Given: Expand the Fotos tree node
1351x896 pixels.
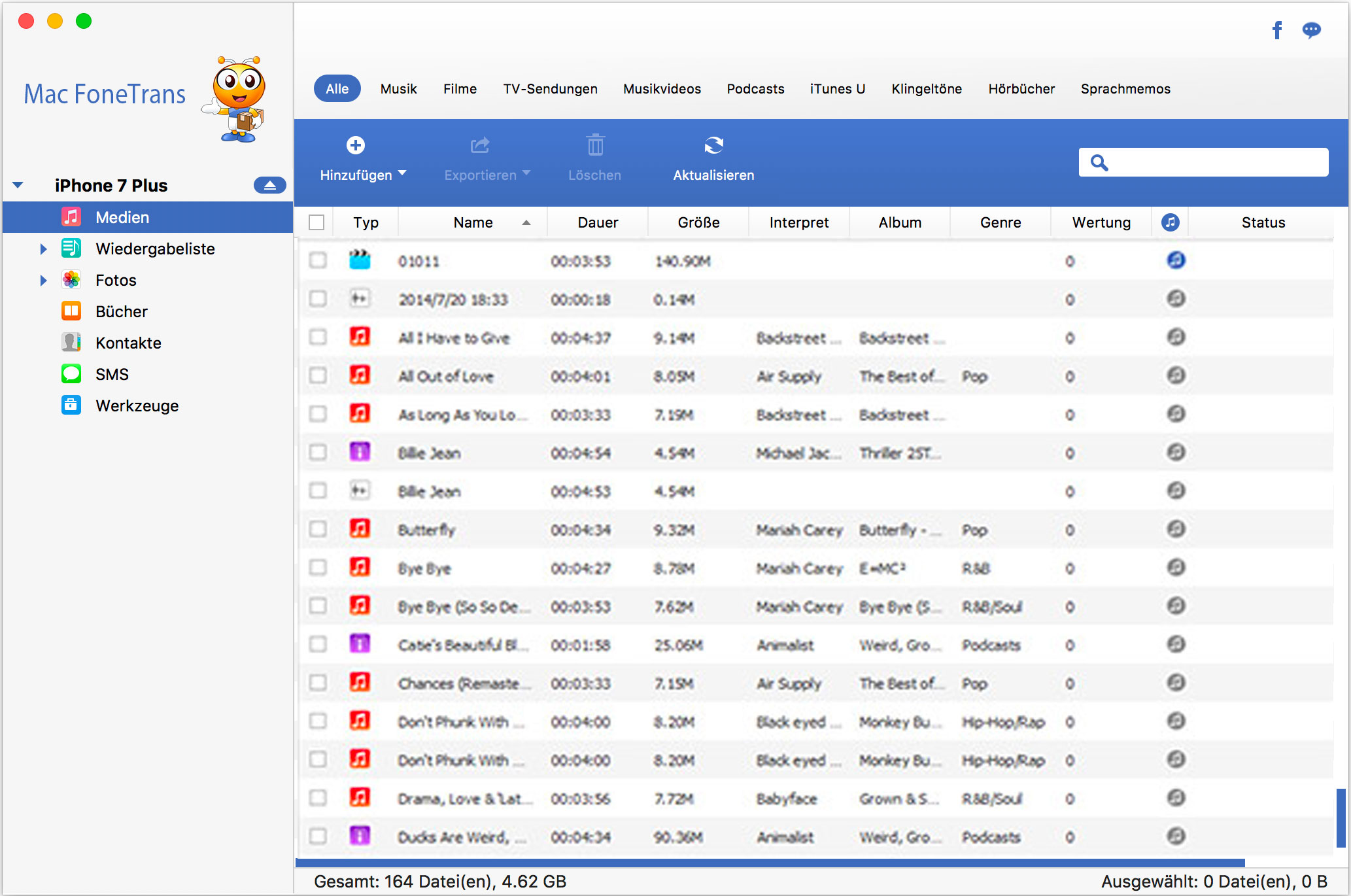Looking at the screenshot, I should [x=43, y=280].
